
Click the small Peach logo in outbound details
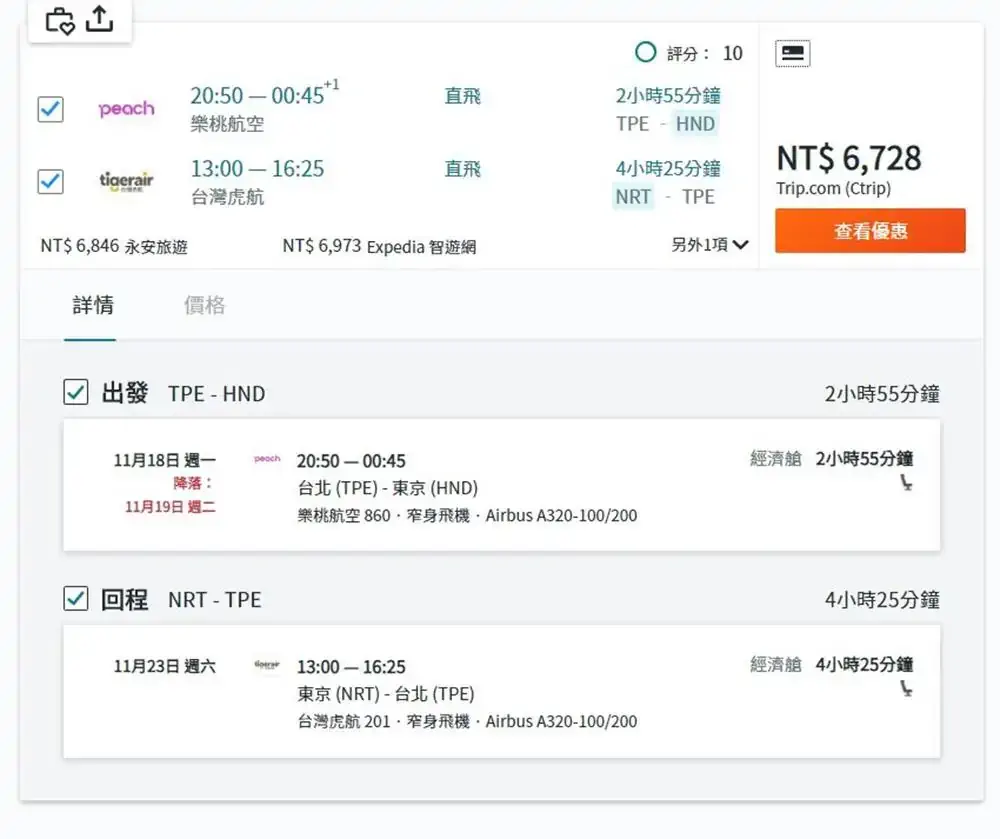point(267,458)
